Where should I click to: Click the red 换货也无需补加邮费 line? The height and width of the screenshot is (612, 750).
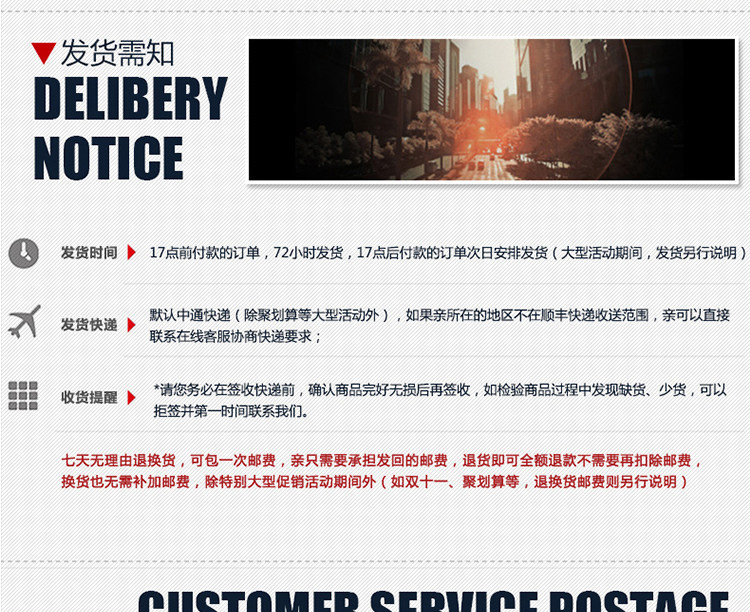coord(375,481)
